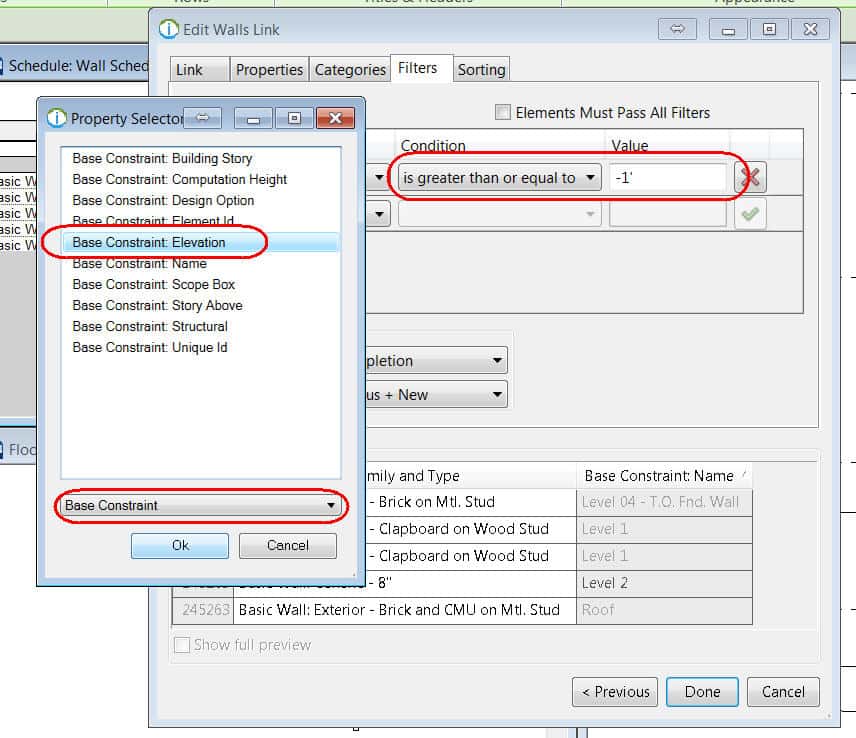Open the dropdown ending in 'us + New'
Screen dimensions: 856x738
(x=436, y=394)
